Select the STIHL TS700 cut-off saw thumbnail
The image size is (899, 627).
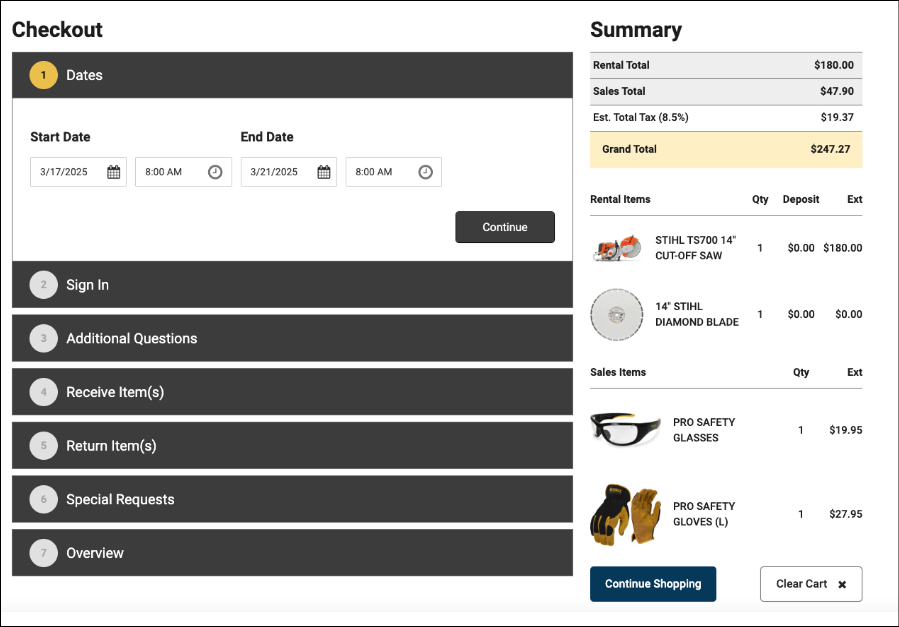pos(615,248)
